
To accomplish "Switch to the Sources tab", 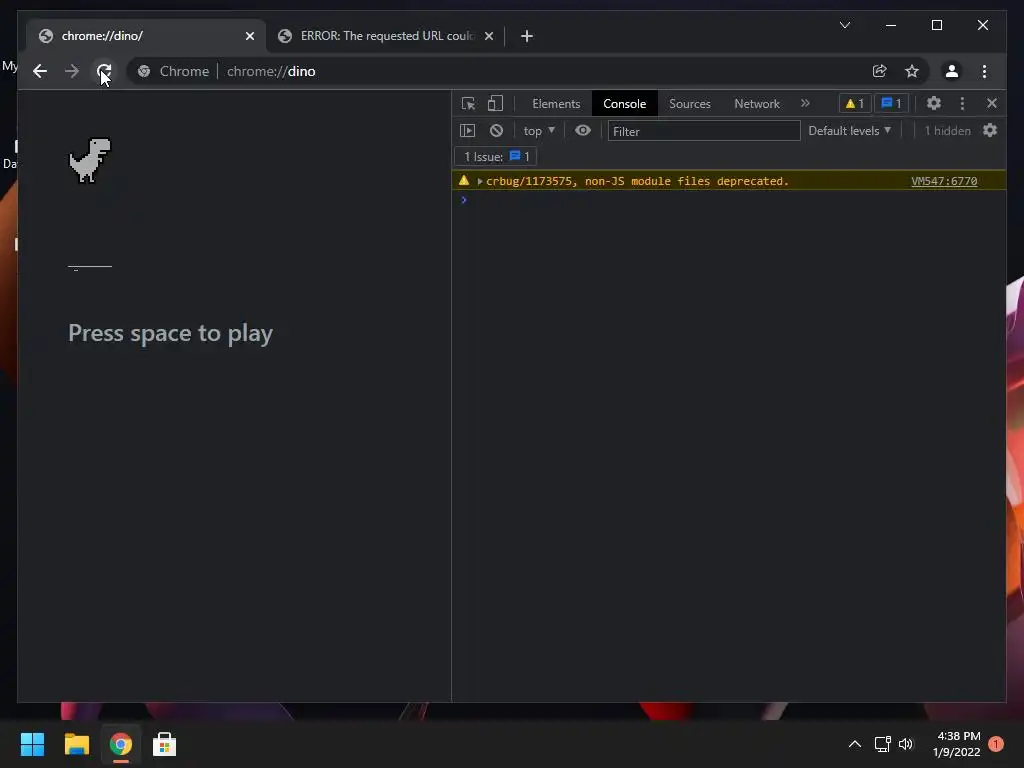I will (690, 104).
